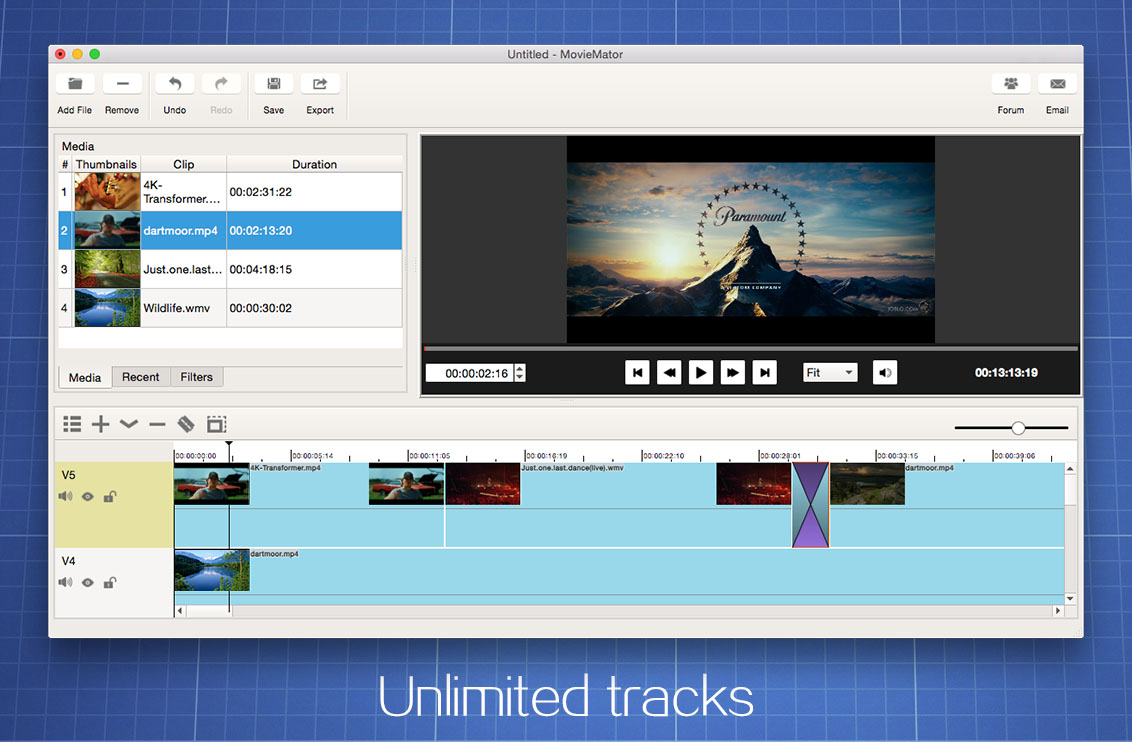Click the timeline playhead marker
1132x742 pixels.
coord(229,445)
